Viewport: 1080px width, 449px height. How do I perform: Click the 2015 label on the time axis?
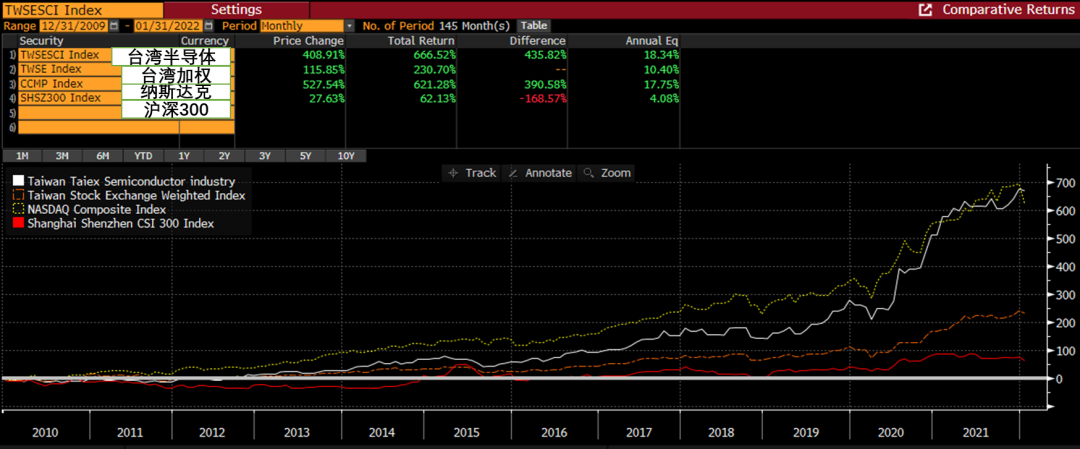(468, 432)
